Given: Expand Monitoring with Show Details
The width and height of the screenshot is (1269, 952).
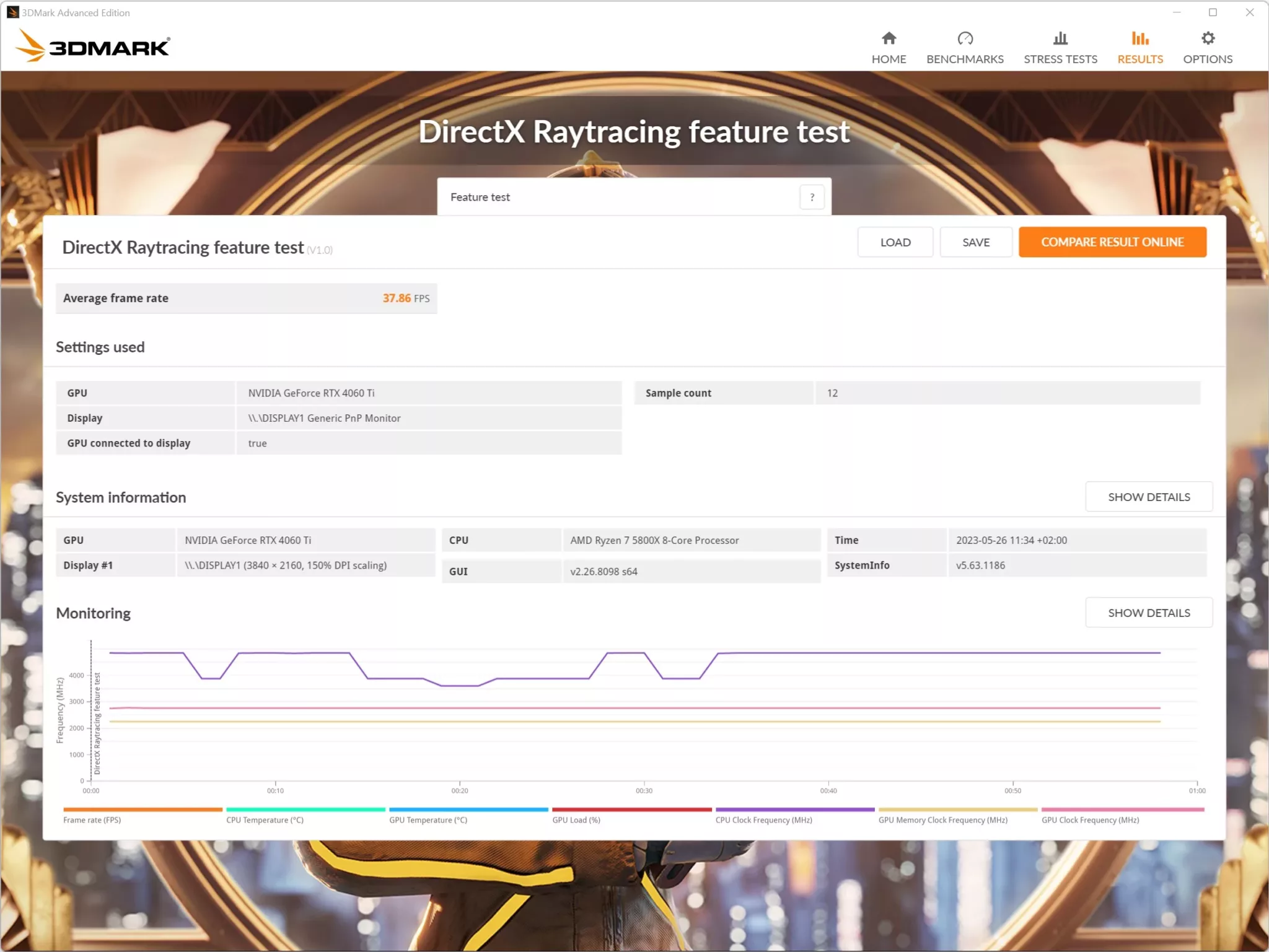Looking at the screenshot, I should click(x=1149, y=612).
